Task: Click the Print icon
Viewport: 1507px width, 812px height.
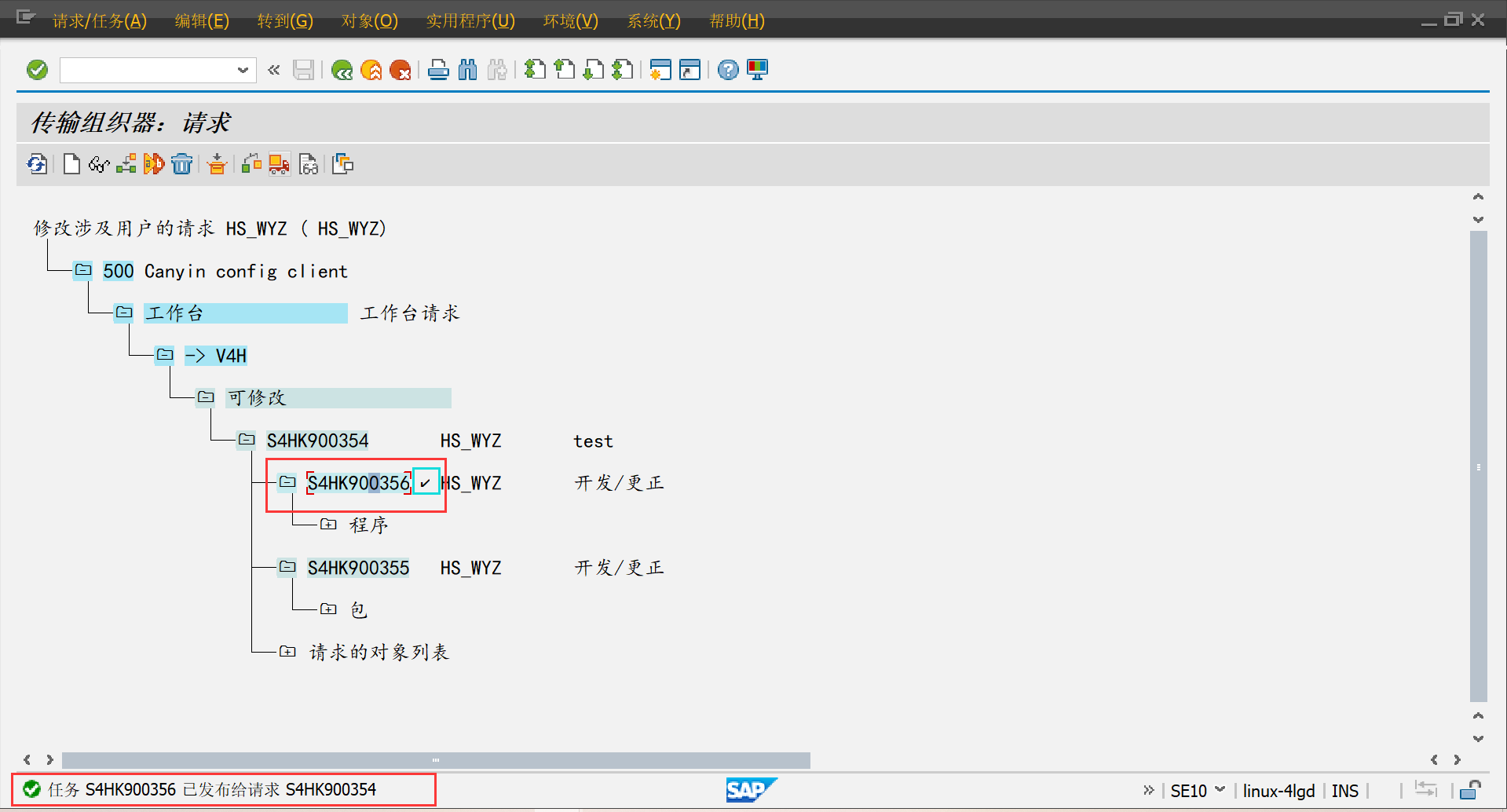Action: [438, 70]
